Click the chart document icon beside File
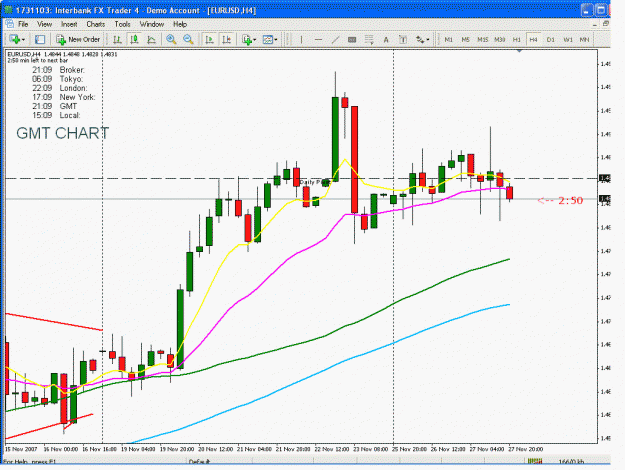The image size is (625, 470). [x=9, y=24]
